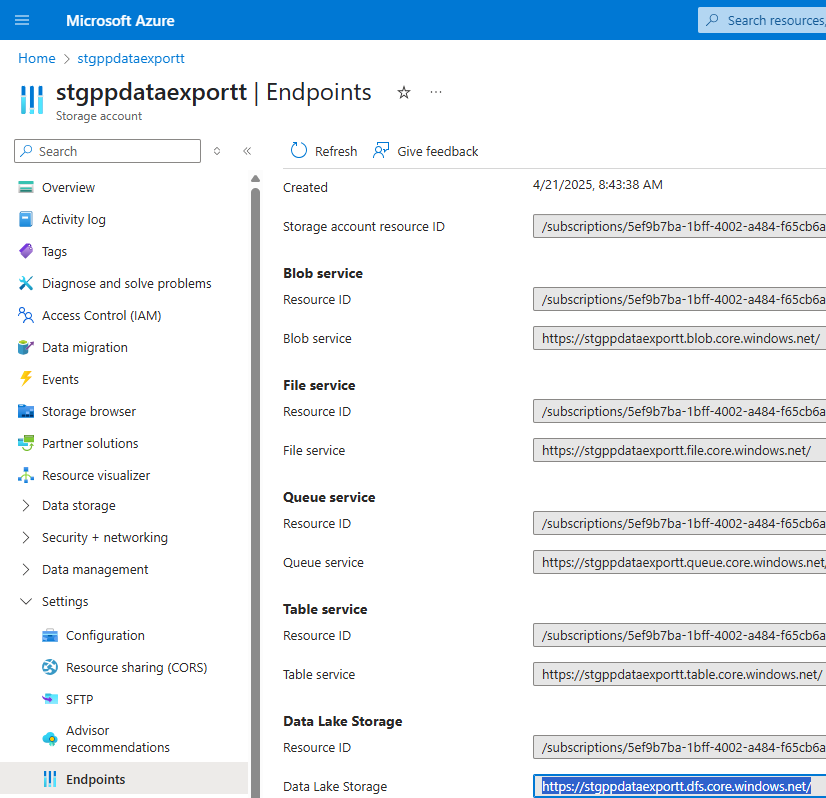
Task: Click the Storage browser icon
Action: pyautogui.click(x=26, y=411)
